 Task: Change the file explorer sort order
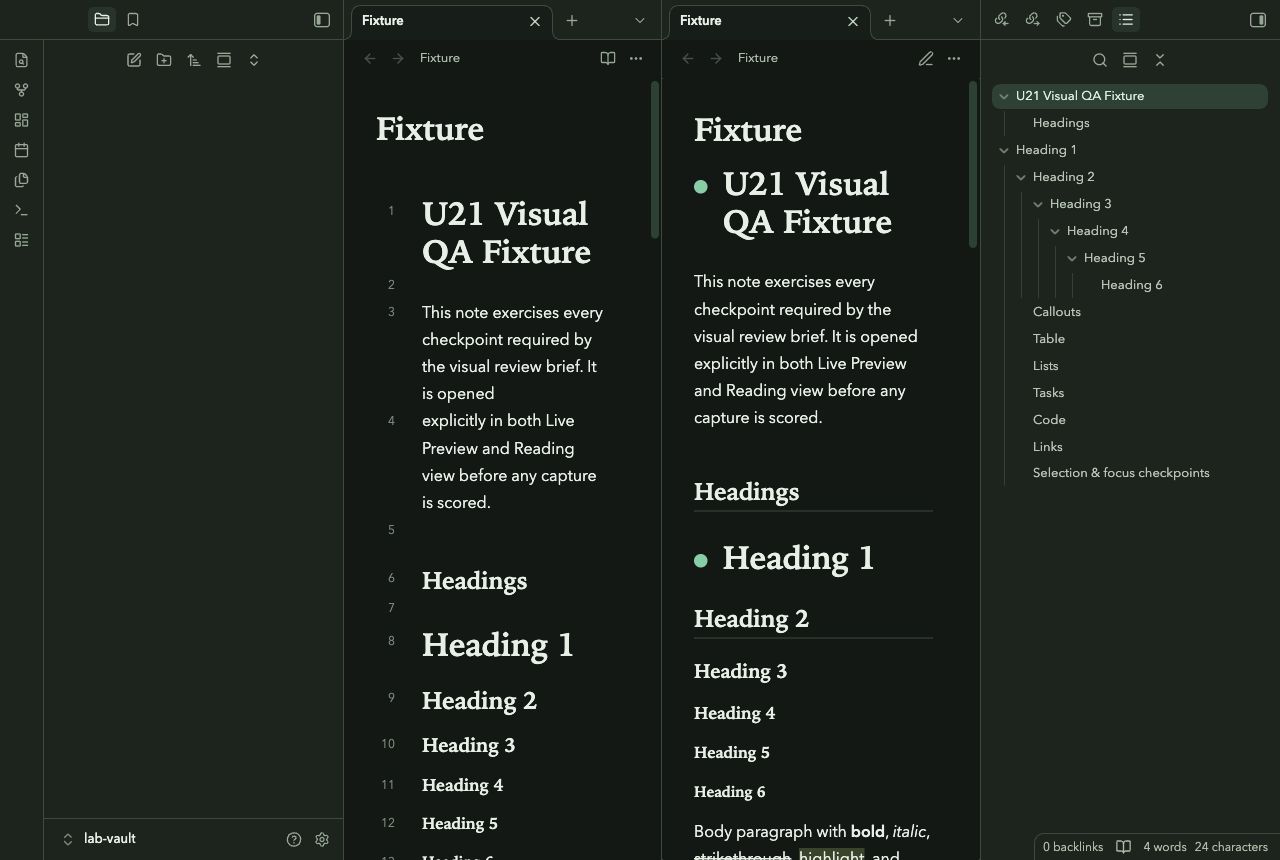point(194,60)
